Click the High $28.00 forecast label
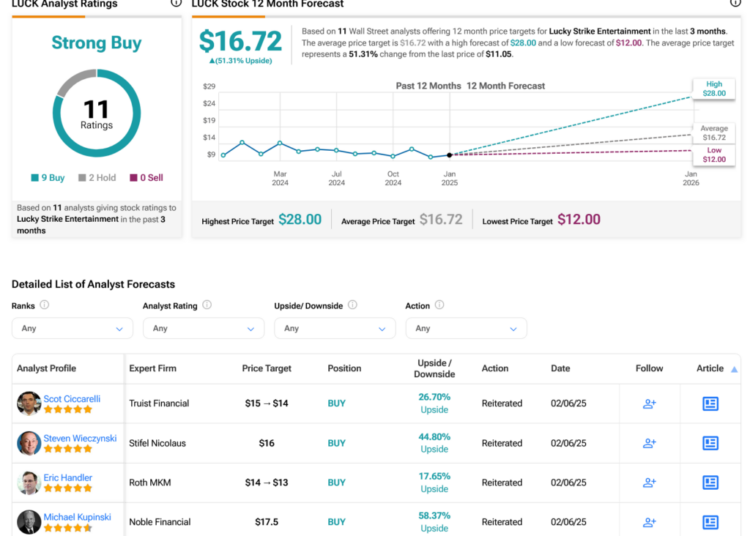This screenshot has height=536, width=750. point(714,88)
